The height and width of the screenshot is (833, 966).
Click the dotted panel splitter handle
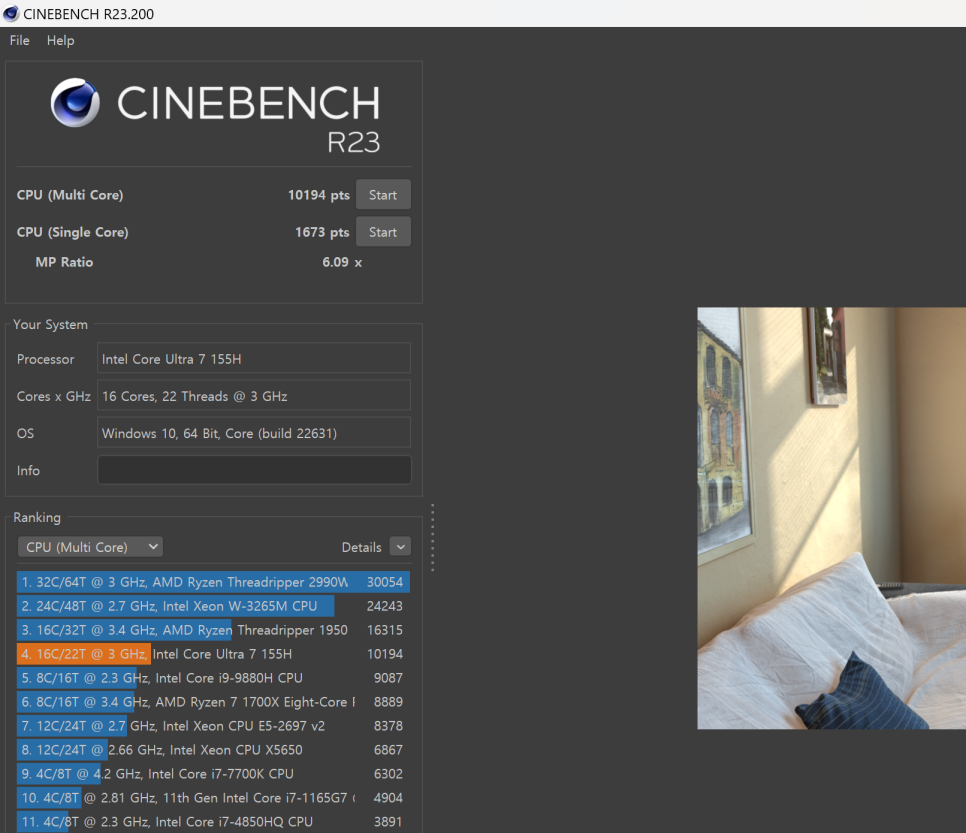(x=432, y=537)
